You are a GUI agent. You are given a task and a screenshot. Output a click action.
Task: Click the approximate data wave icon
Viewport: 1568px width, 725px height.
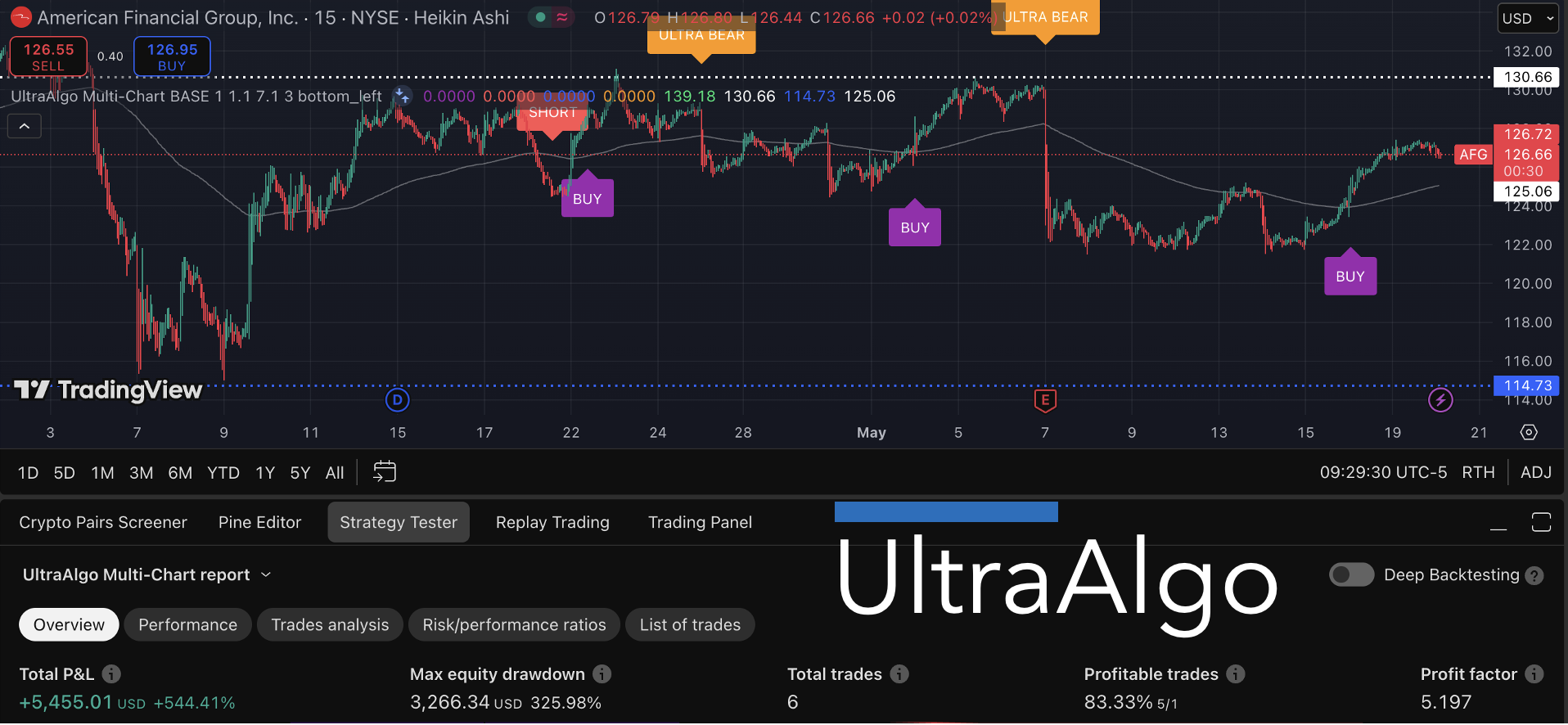[x=562, y=17]
